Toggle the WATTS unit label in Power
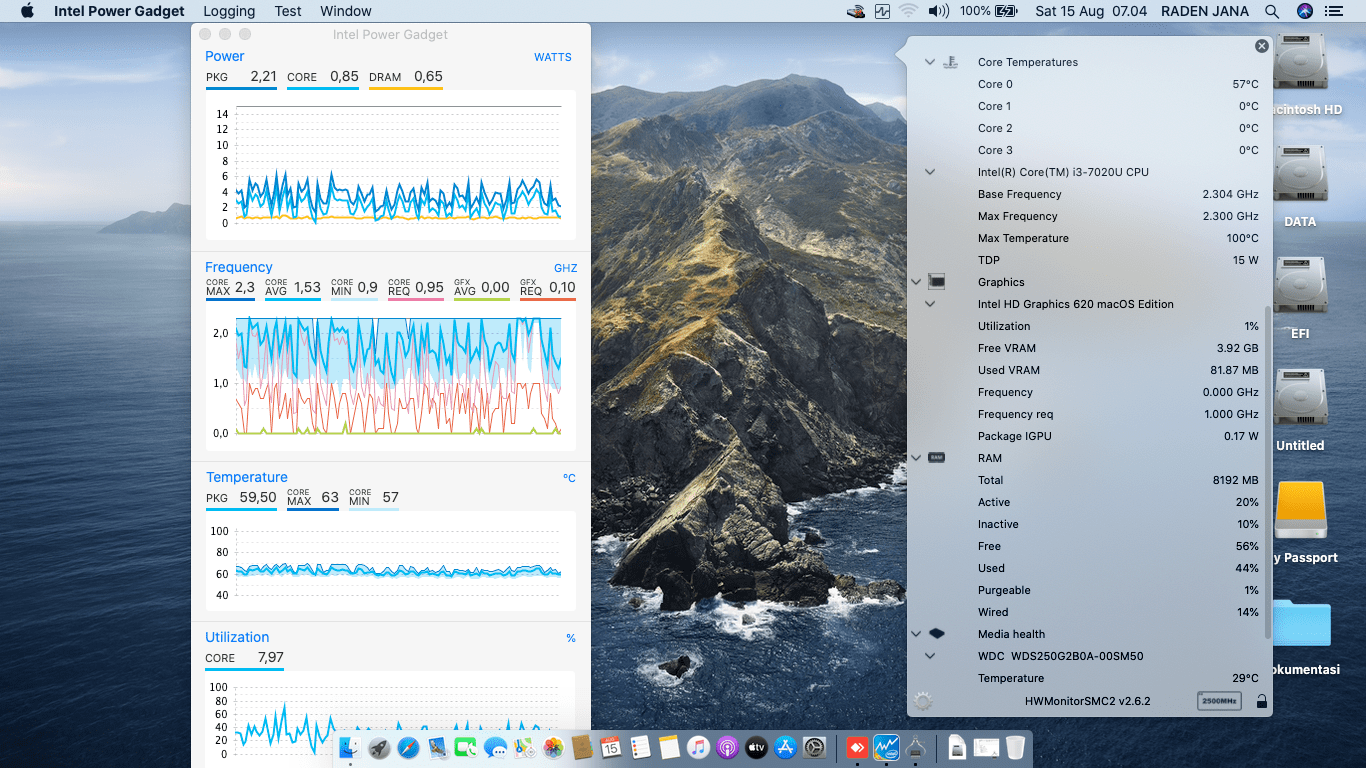 tap(552, 57)
